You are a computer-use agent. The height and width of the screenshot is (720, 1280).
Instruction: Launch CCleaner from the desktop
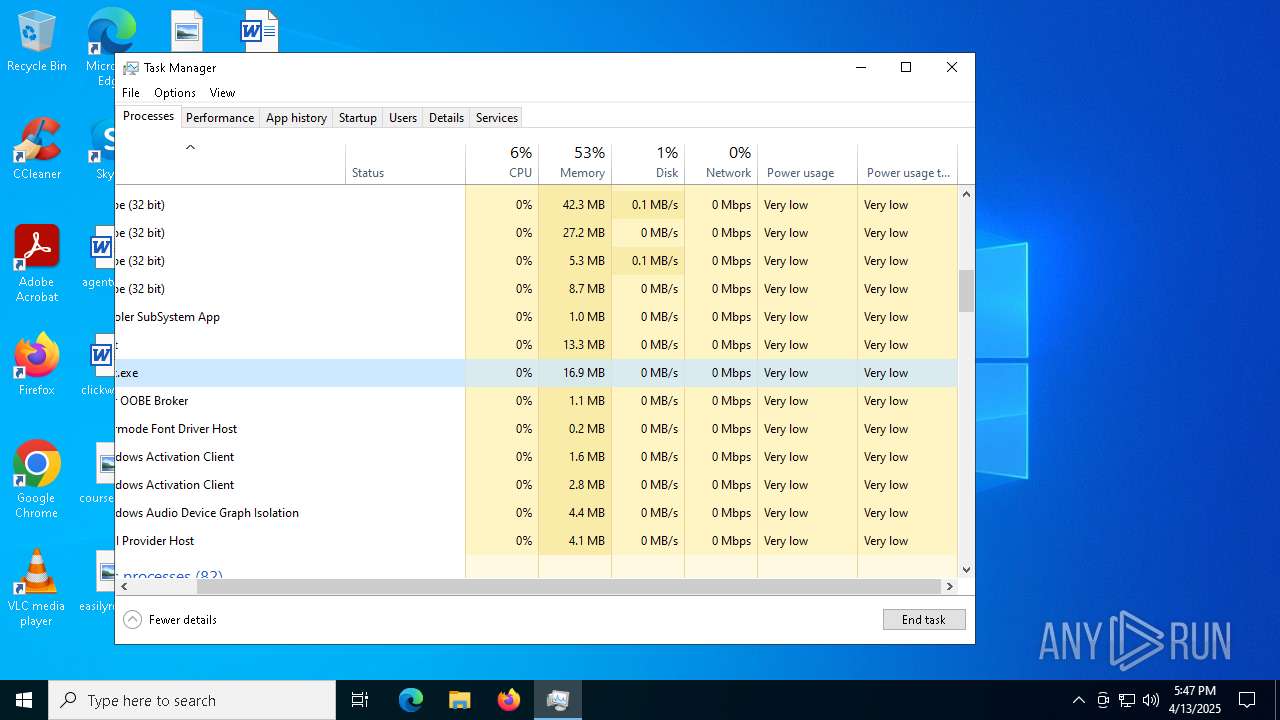tap(37, 150)
